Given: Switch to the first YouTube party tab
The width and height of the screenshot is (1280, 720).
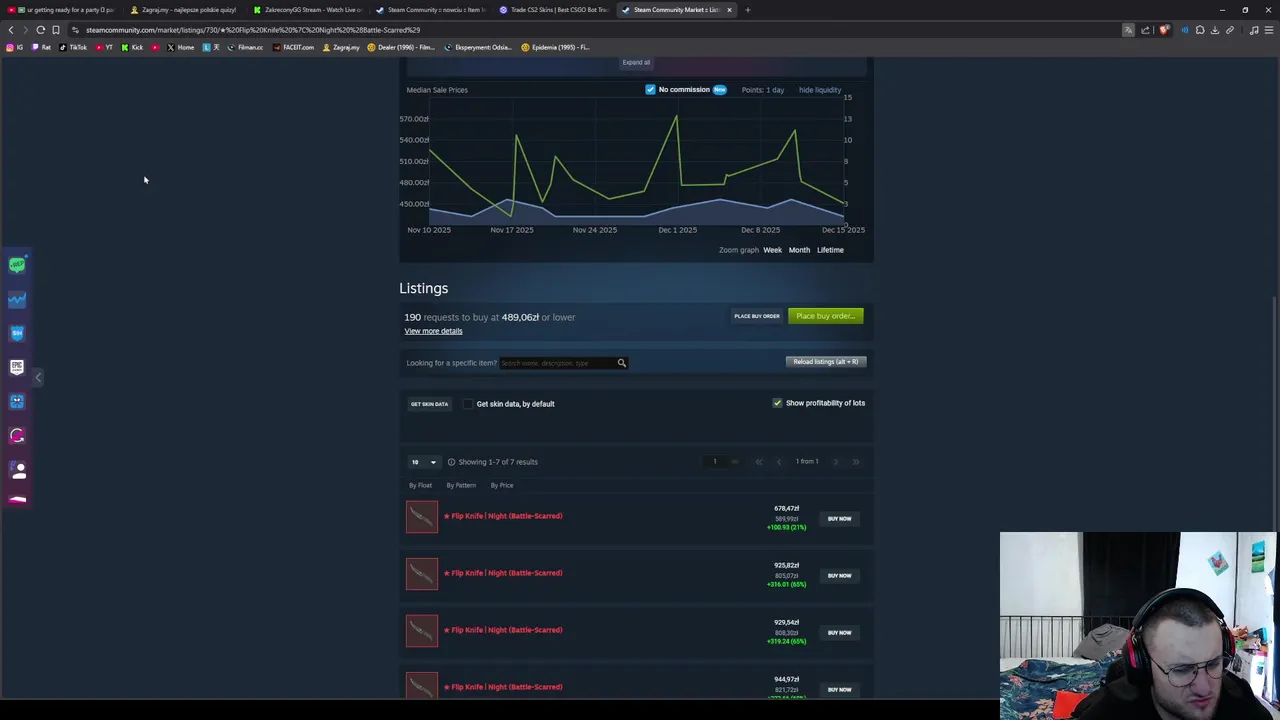Looking at the screenshot, I should [62, 10].
